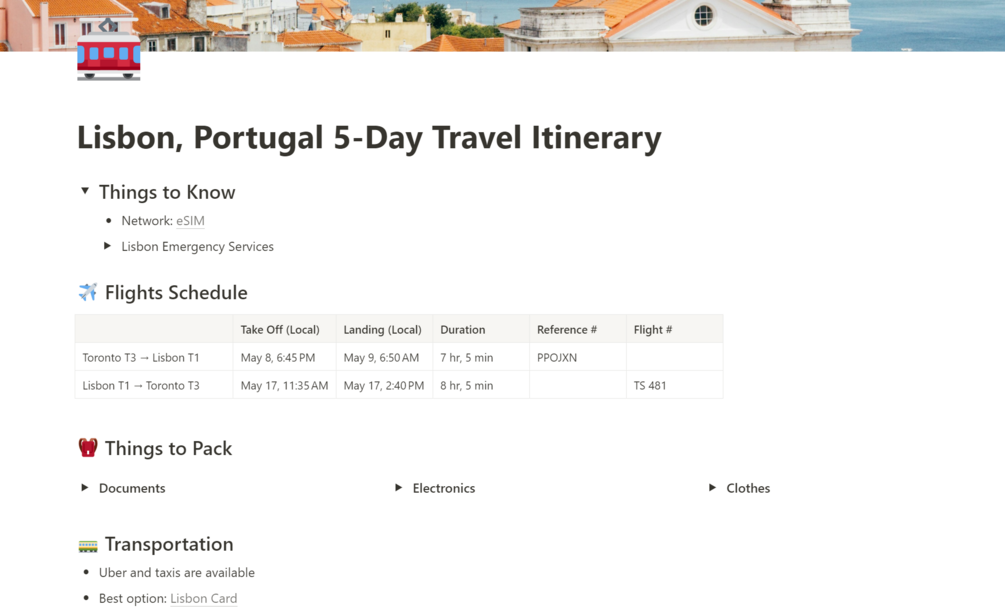
Task: Click the empty Flight # cell for Toronto to Lisbon
Action: pyautogui.click(x=674, y=357)
